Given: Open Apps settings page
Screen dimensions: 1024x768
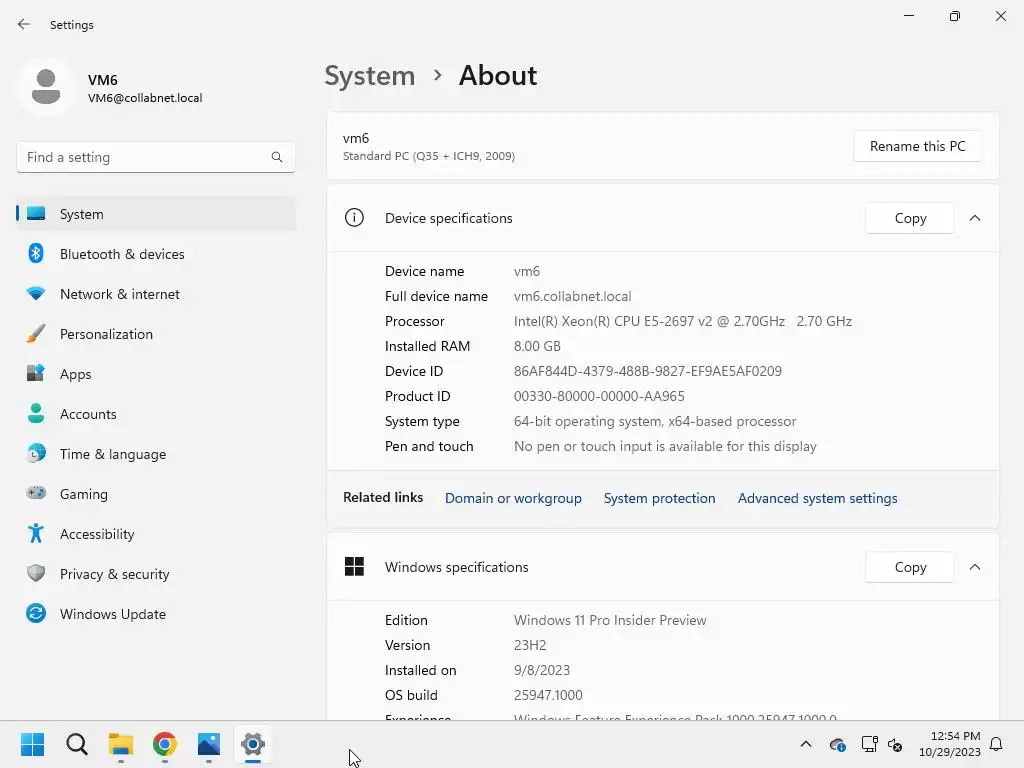Looking at the screenshot, I should (x=155, y=374).
